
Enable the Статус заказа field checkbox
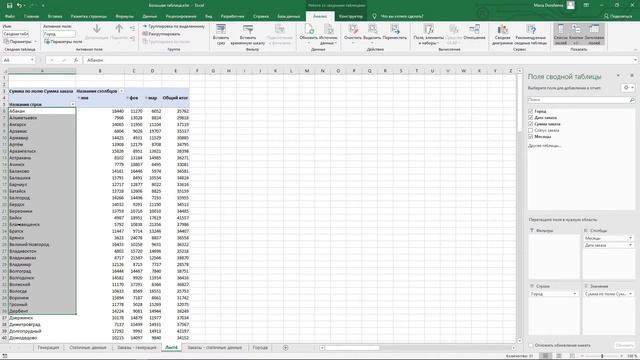[531, 130]
